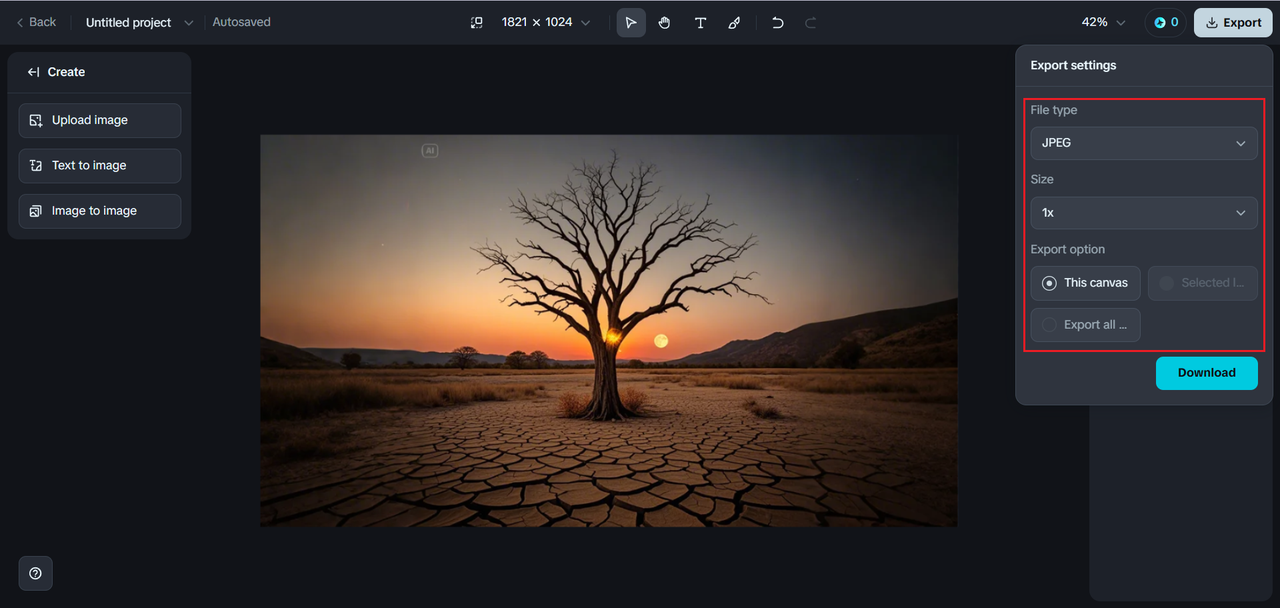Open the File type JPEG dropdown
Screen dimensions: 1280x608
1144,143
